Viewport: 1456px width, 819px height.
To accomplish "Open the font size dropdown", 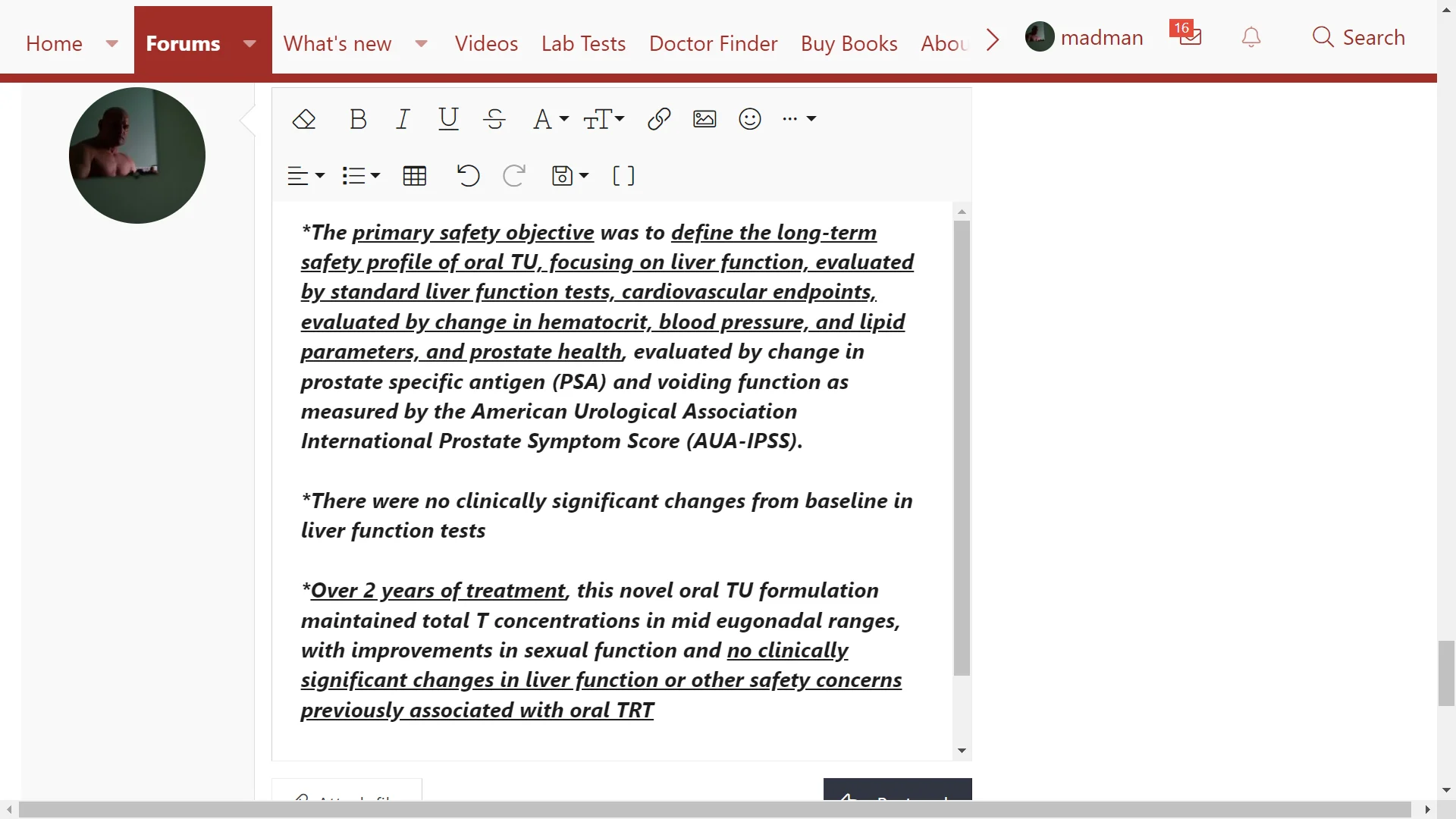I will [x=604, y=119].
